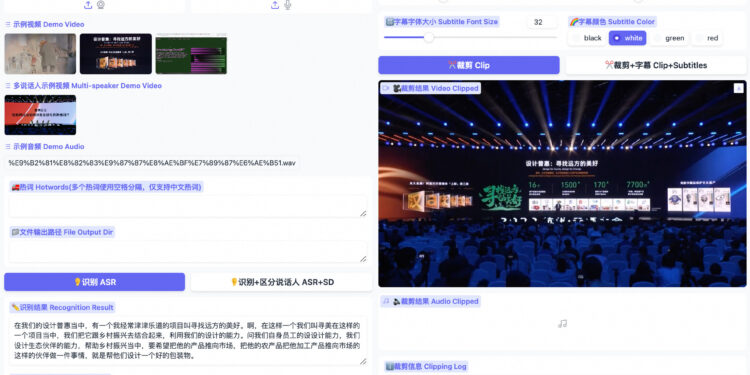Select the demo audio .wav file
Image resolution: width=750 pixels, height=375 pixels.
[x=152, y=163]
